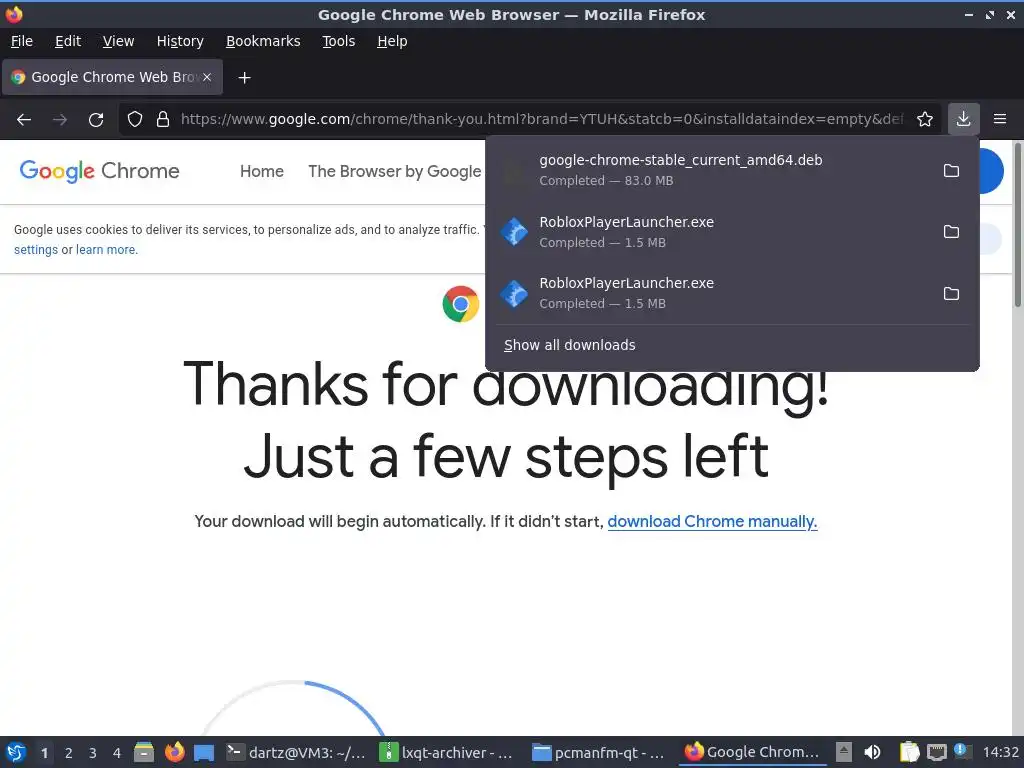Click the learn more link

point(106,249)
